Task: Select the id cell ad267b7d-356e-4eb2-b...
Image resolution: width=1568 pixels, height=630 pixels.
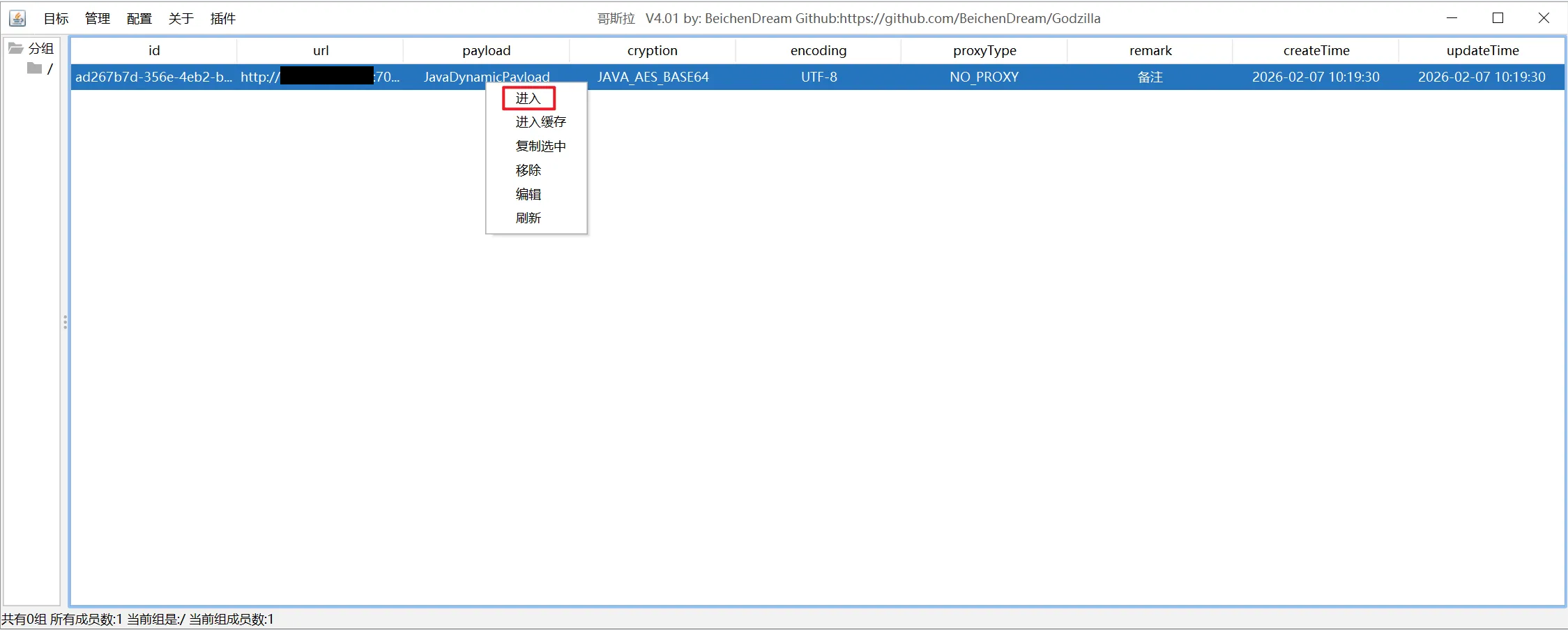Action: coord(154,77)
